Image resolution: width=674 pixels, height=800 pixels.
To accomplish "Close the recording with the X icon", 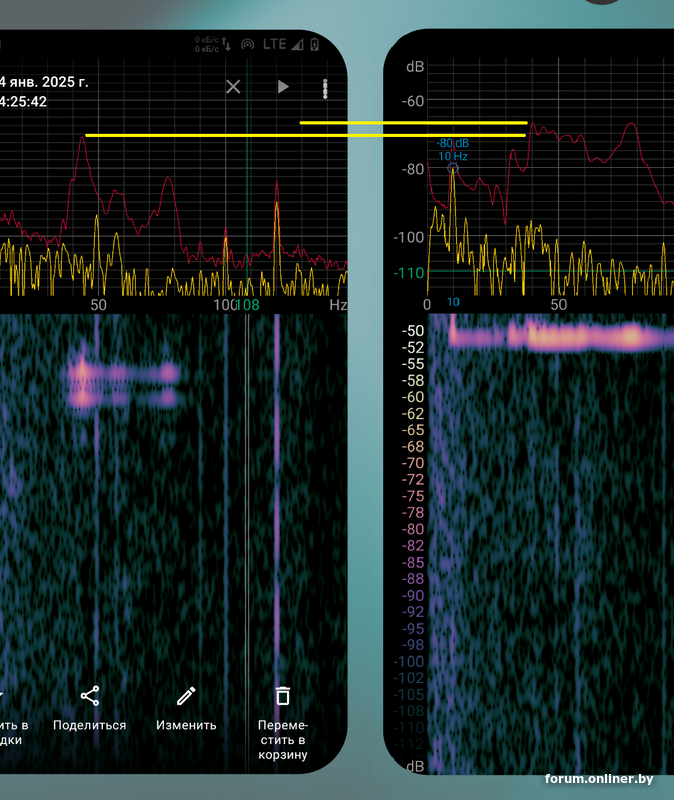I will [233, 87].
